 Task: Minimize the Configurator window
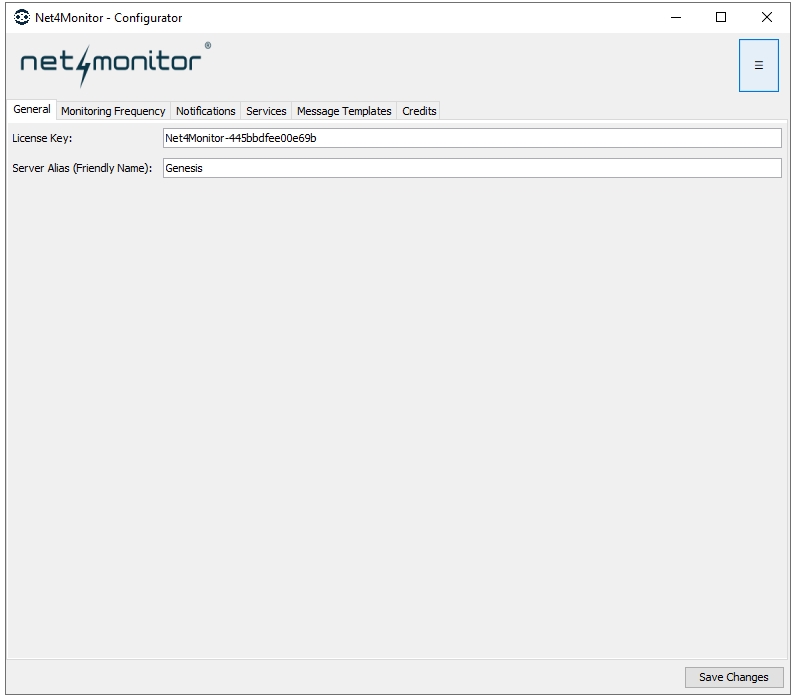676,18
